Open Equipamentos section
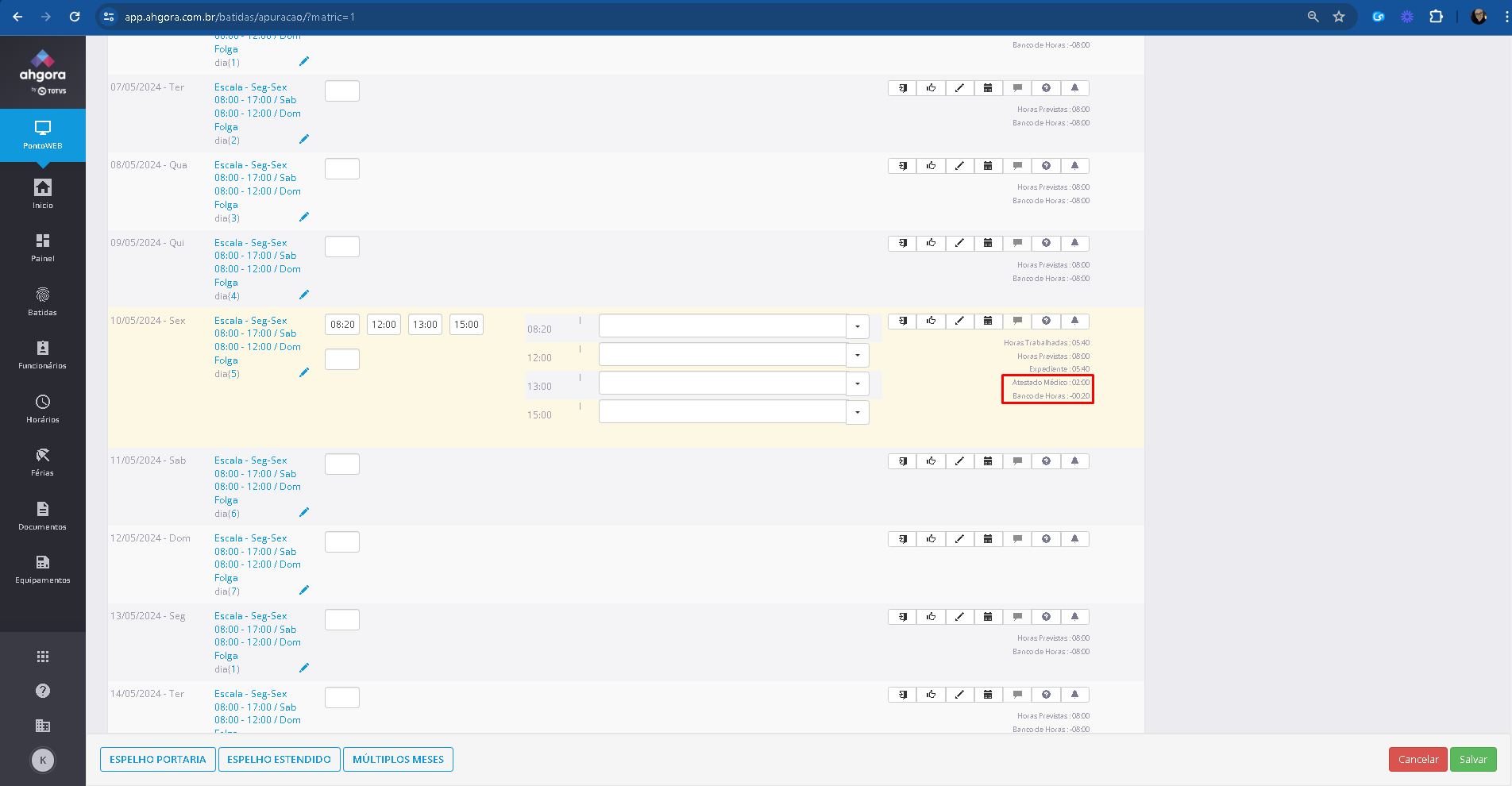Viewport: 1512px width, 786px height. 43,569
